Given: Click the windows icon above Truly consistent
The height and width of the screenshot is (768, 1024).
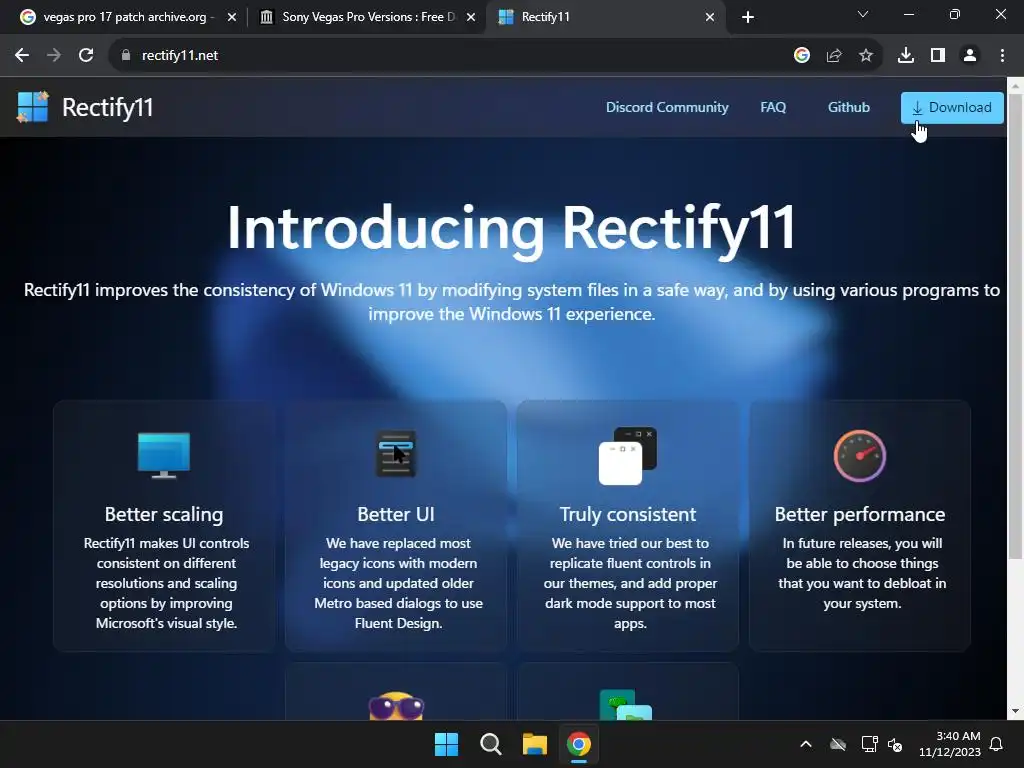Looking at the screenshot, I should pyautogui.click(x=628, y=456).
